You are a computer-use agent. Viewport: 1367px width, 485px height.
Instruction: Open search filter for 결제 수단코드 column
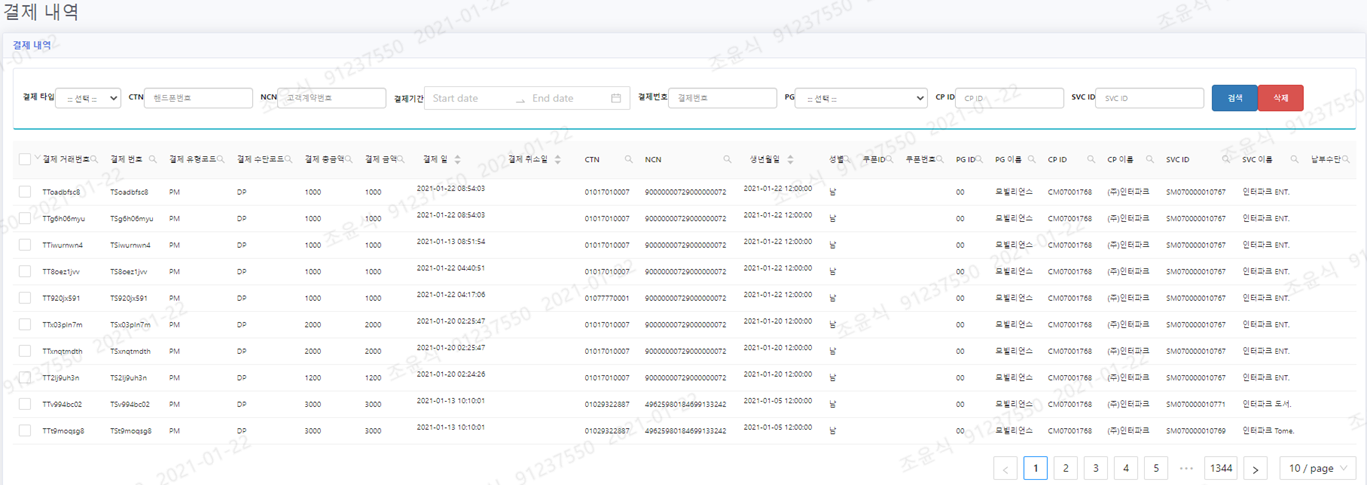pos(289,159)
